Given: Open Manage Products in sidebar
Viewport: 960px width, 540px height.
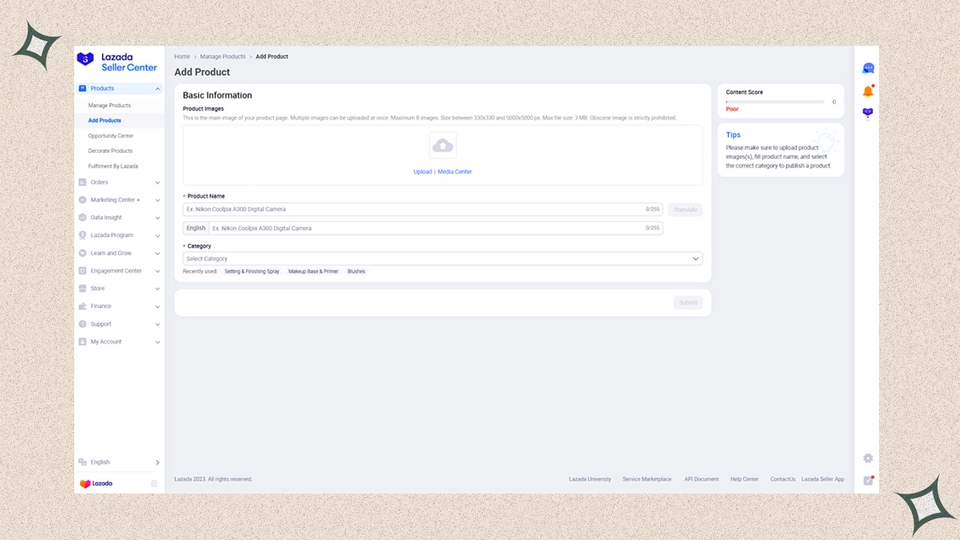Looking at the screenshot, I should [109, 105].
